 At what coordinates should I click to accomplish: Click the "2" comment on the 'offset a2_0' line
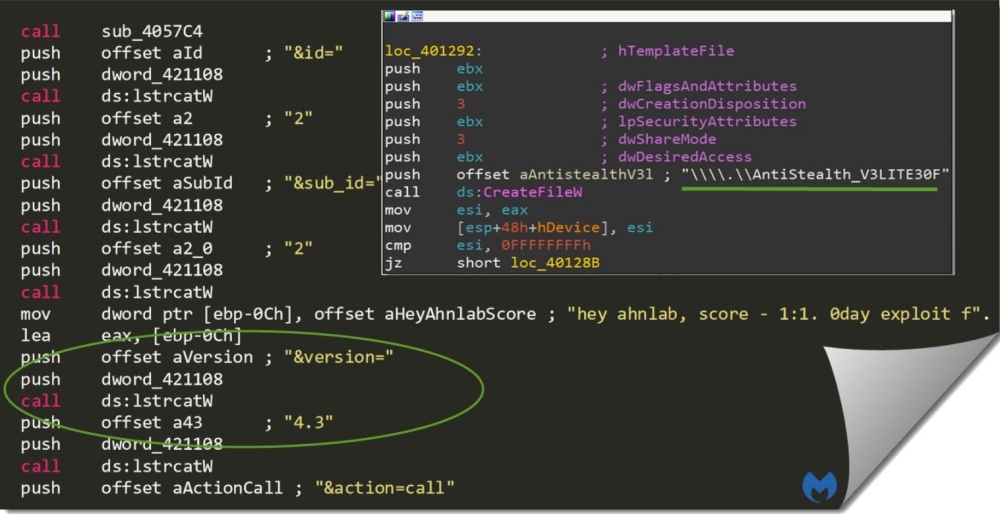click(298, 249)
